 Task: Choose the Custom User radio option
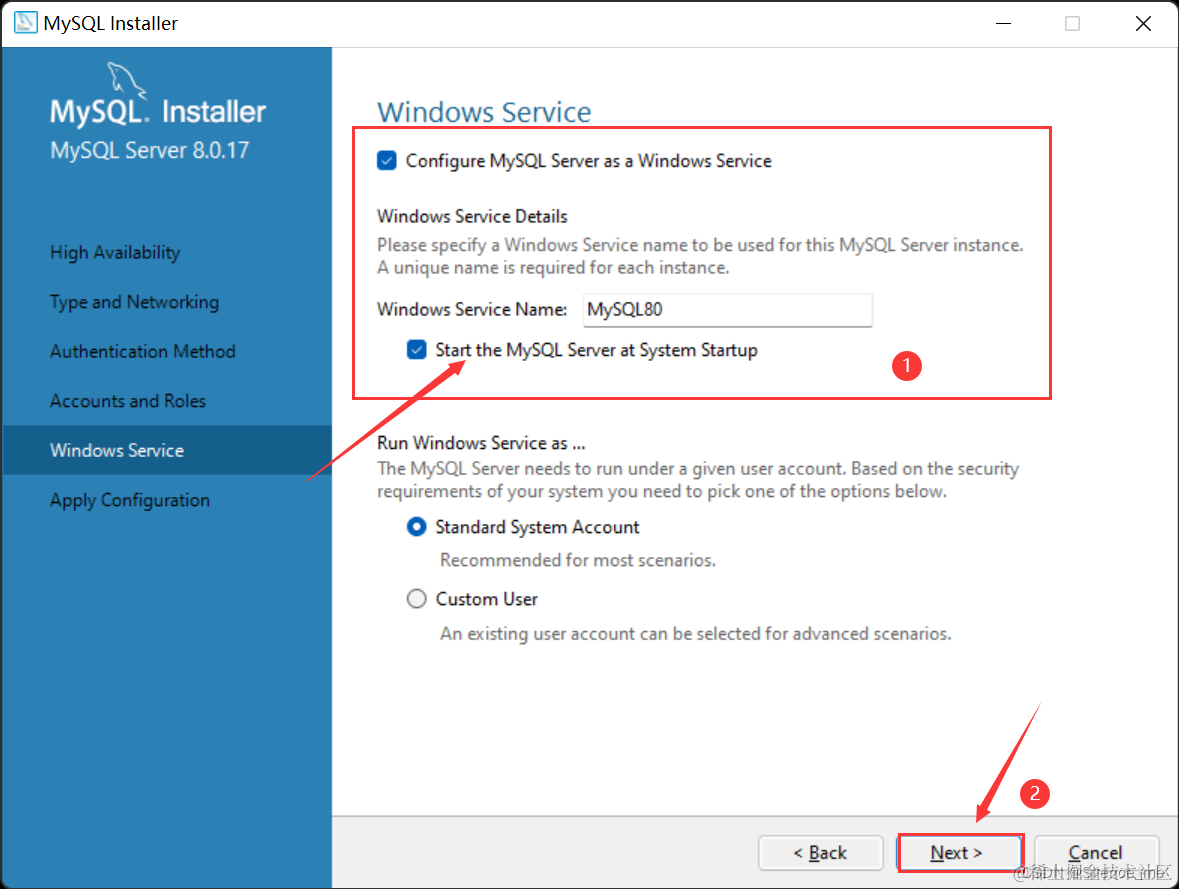(x=417, y=599)
